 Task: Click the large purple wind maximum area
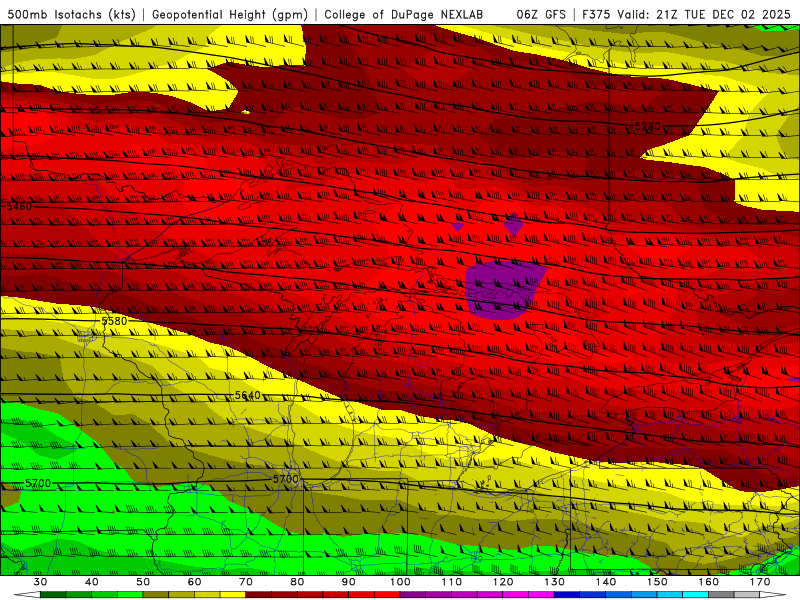(504, 290)
